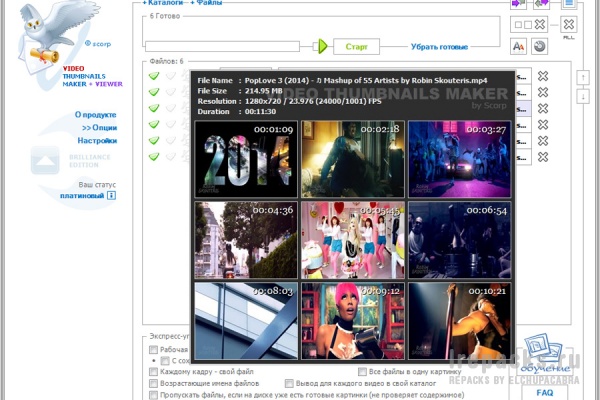Click the Убрать готовые link
600x400 pixels.
[439, 47]
